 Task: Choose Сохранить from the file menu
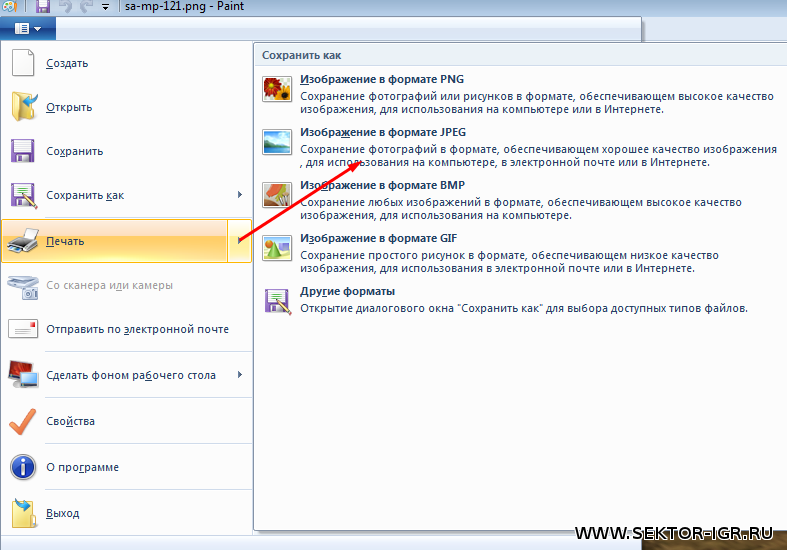point(126,151)
